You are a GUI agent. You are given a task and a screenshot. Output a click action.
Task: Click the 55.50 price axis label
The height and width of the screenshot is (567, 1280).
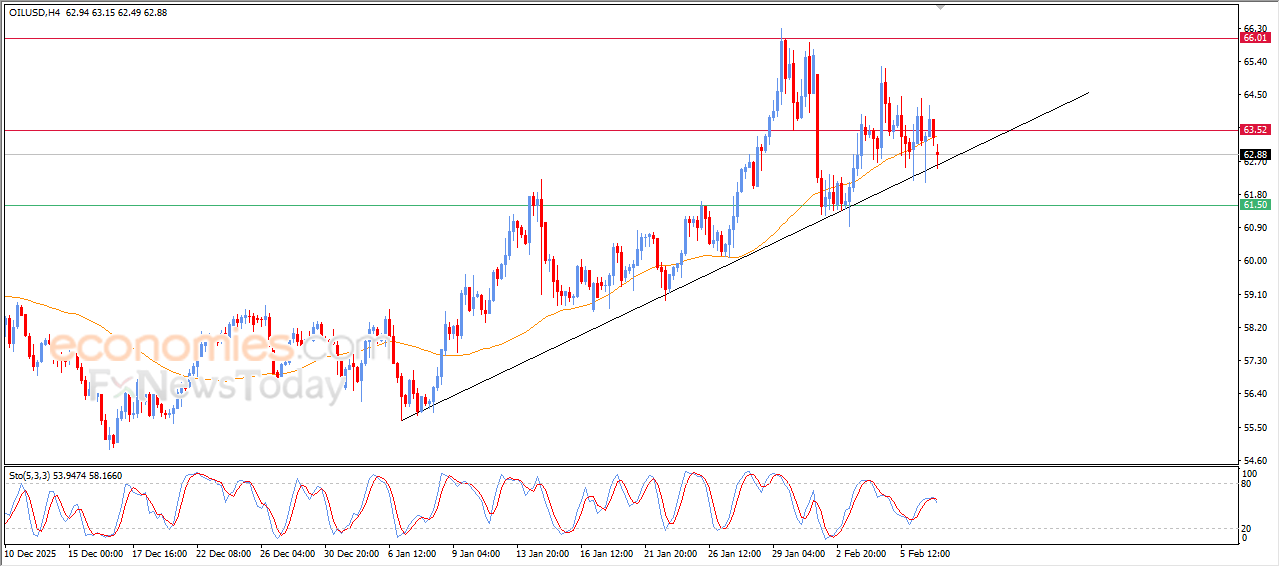point(1253,427)
